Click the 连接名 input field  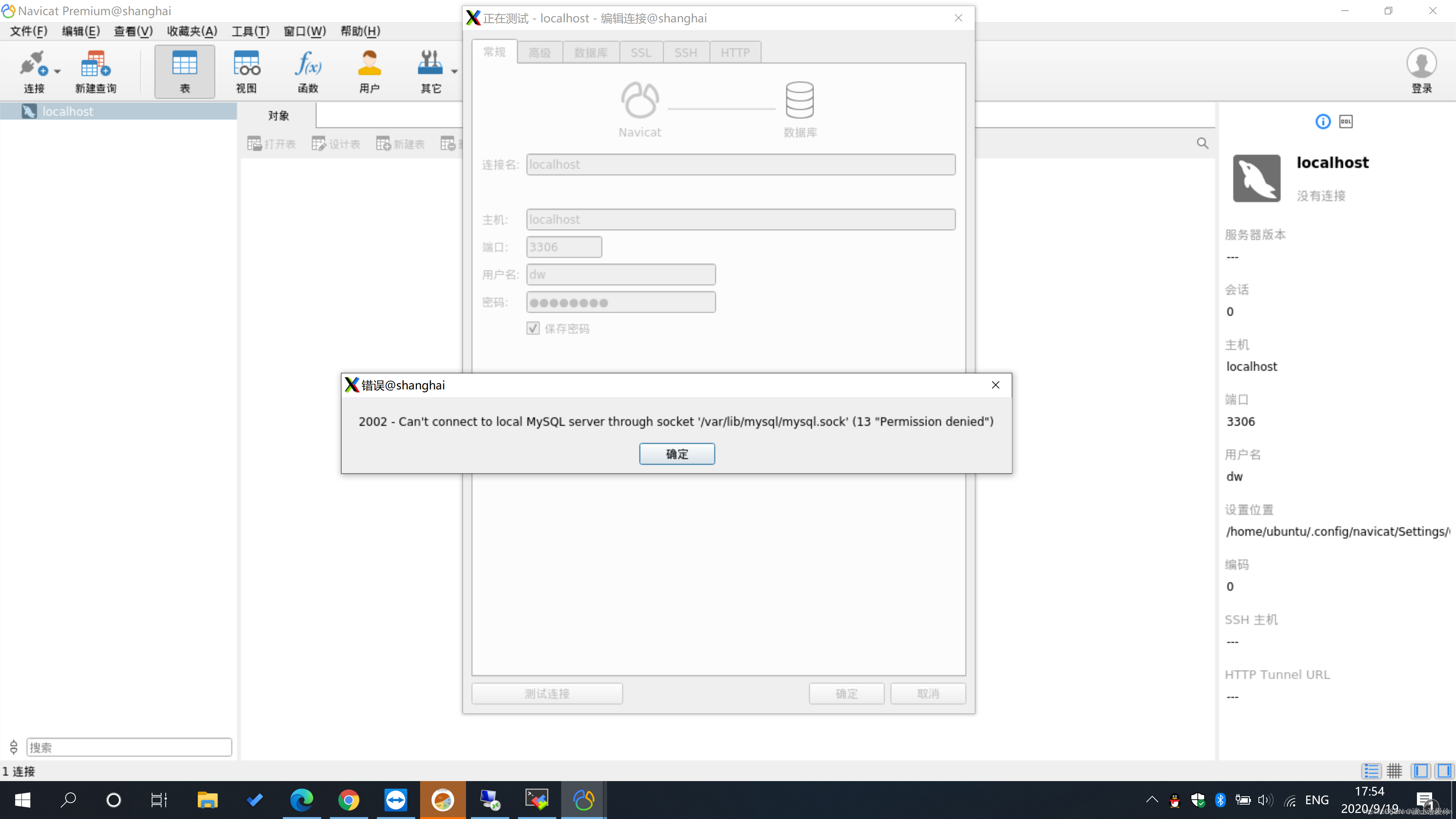pos(741,165)
